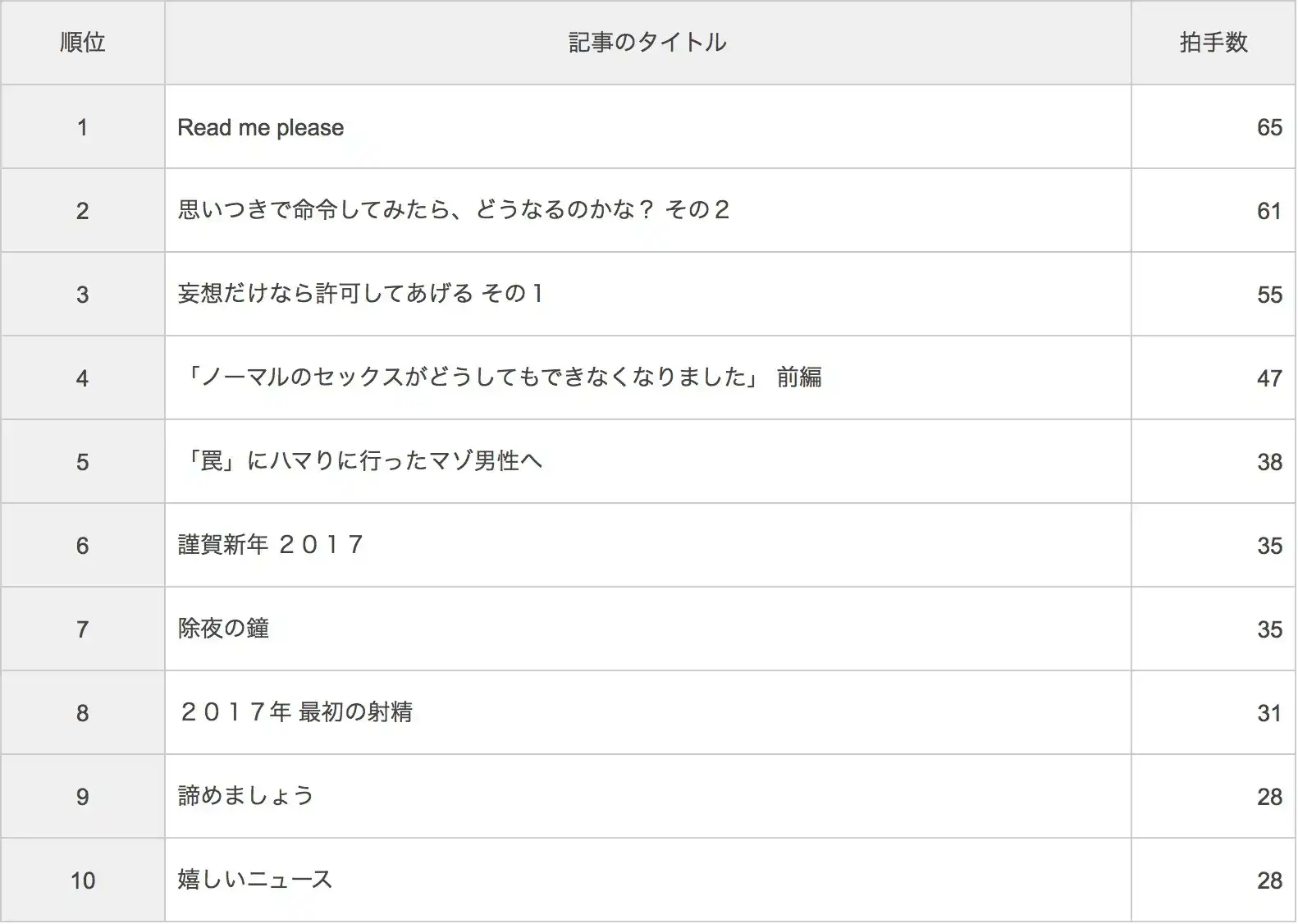Image resolution: width=1298 pixels, height=924 pixels.
Task: Click the rank number 1 cell
Action: [x=83, y=128]
